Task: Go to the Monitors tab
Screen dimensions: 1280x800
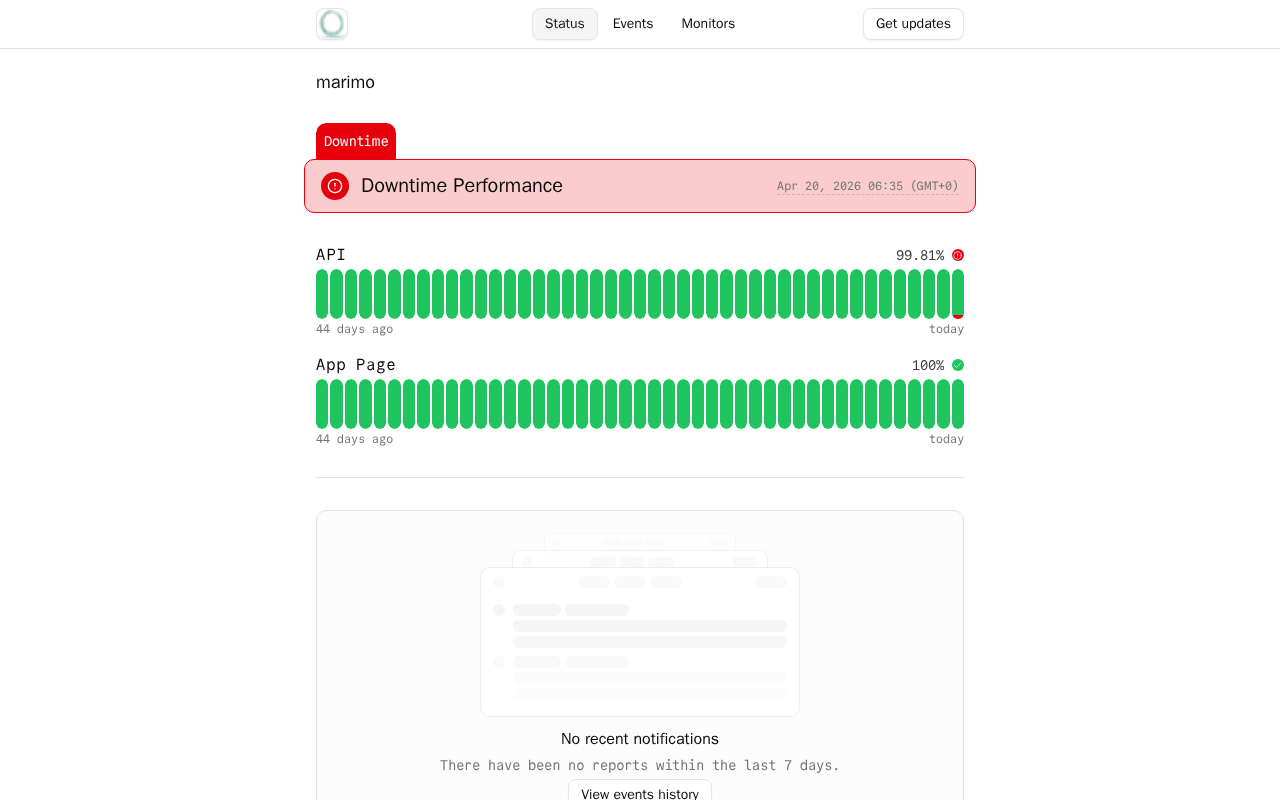Action: 708,24
